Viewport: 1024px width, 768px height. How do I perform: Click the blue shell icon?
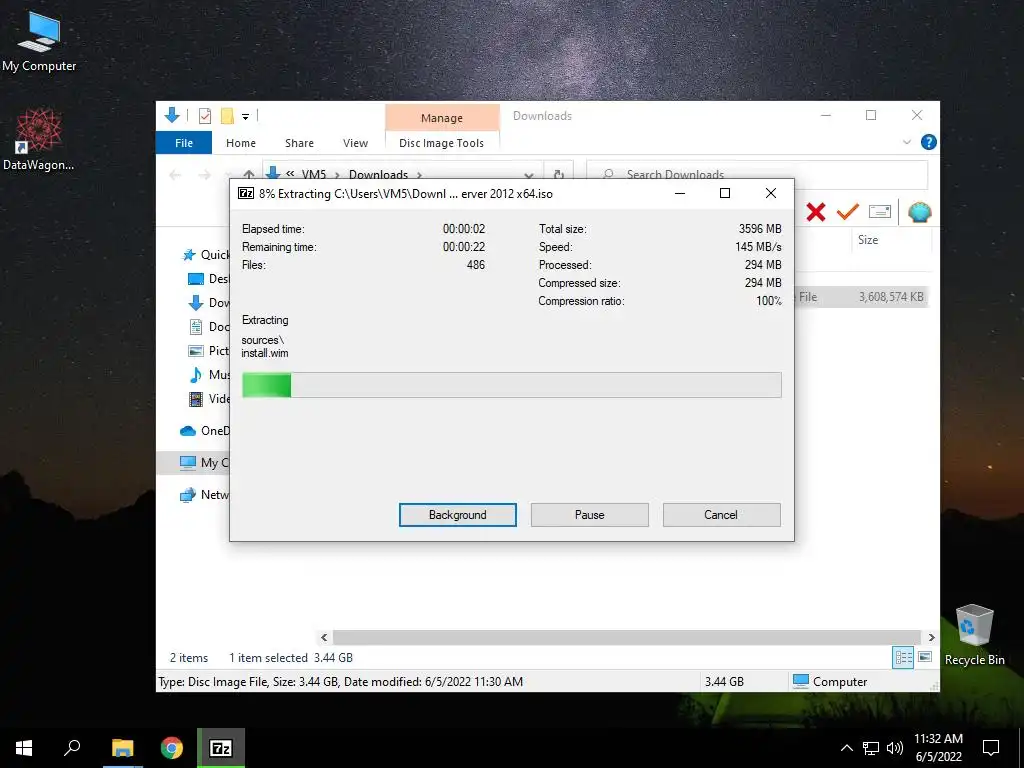tap(919, 212)
